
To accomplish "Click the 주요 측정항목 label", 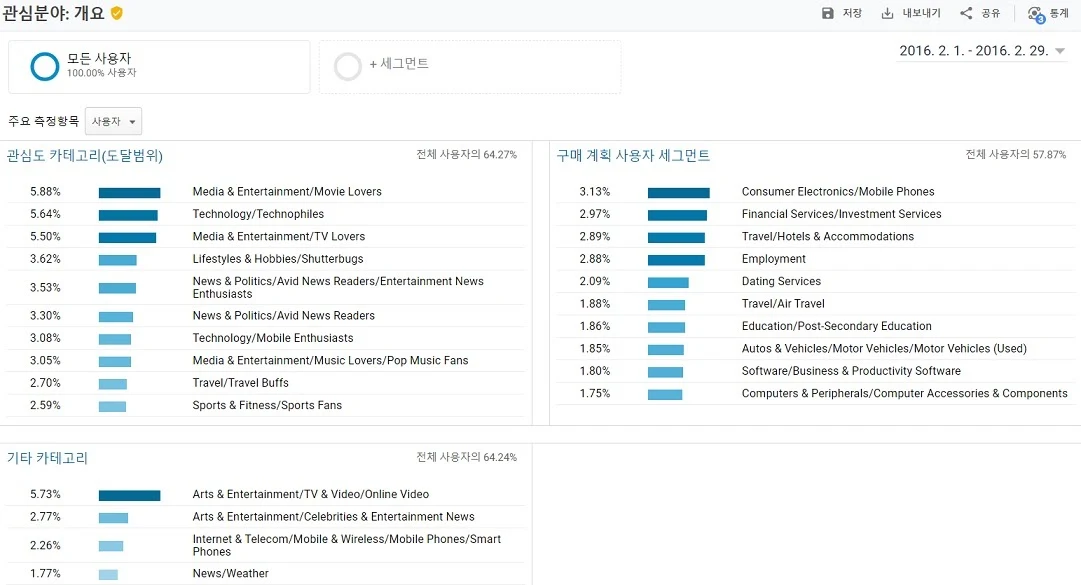I will click(x=43, y=121).
